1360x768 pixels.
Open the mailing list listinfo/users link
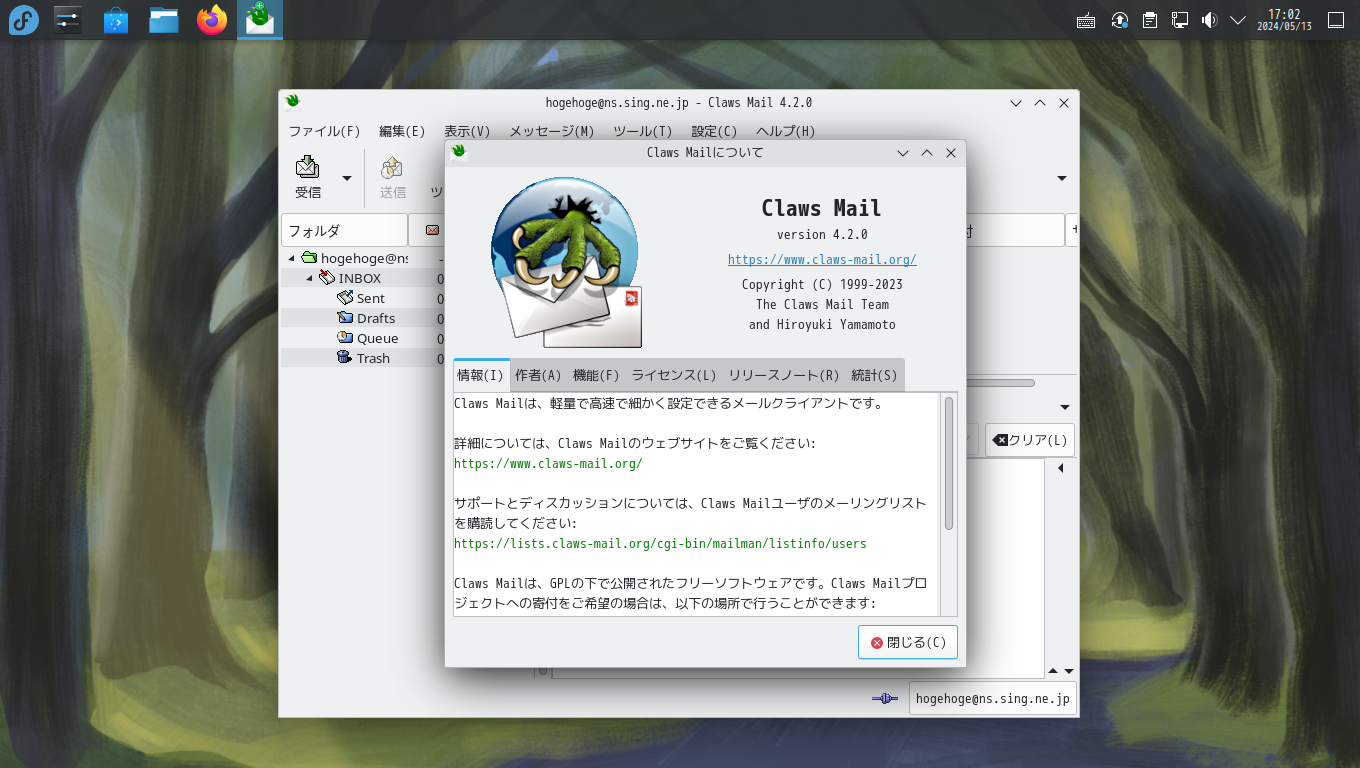[x=660, y=543]
